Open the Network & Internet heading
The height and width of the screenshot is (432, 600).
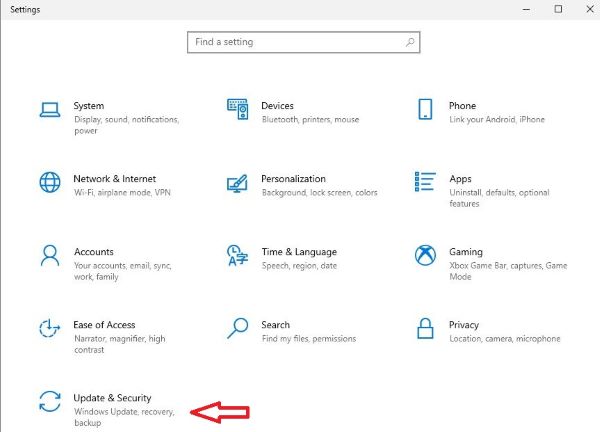(114, 179)
